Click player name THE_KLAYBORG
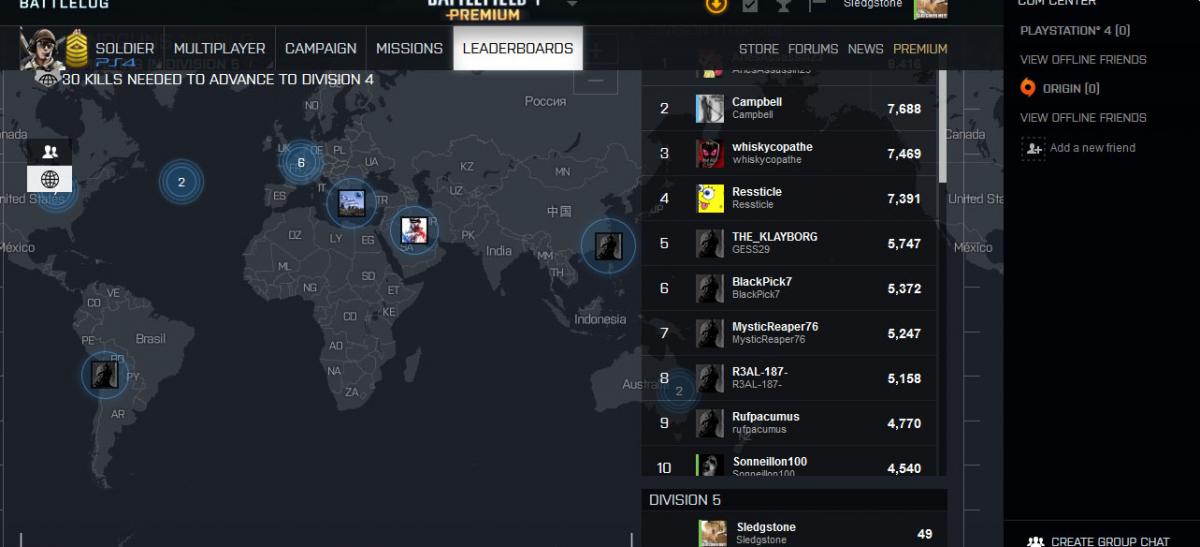The image size is (1200, 547). 774,237
